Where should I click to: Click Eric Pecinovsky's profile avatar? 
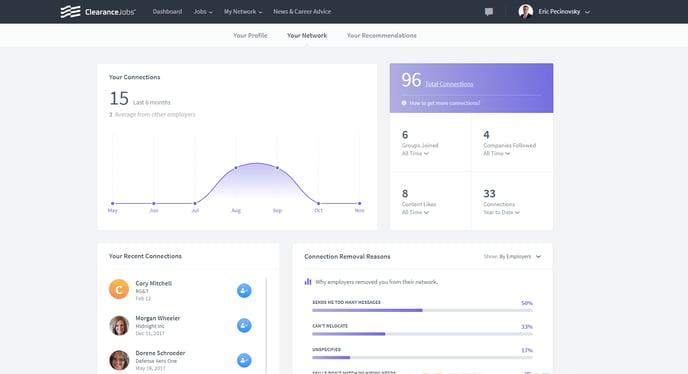[526, 11]
